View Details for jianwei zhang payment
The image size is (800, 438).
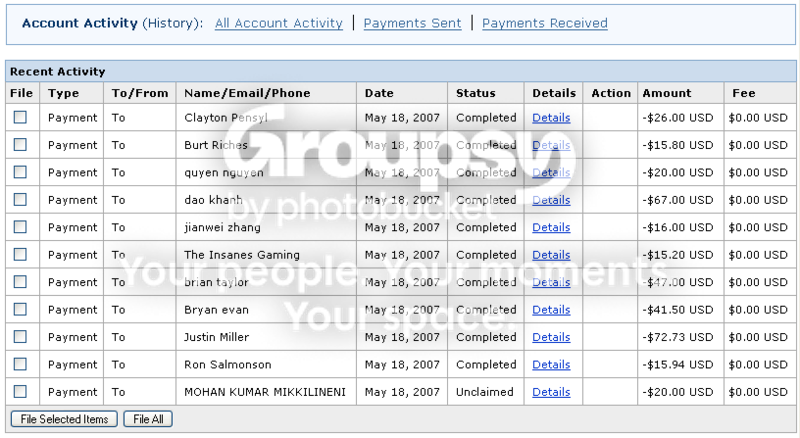coord(551,227)
